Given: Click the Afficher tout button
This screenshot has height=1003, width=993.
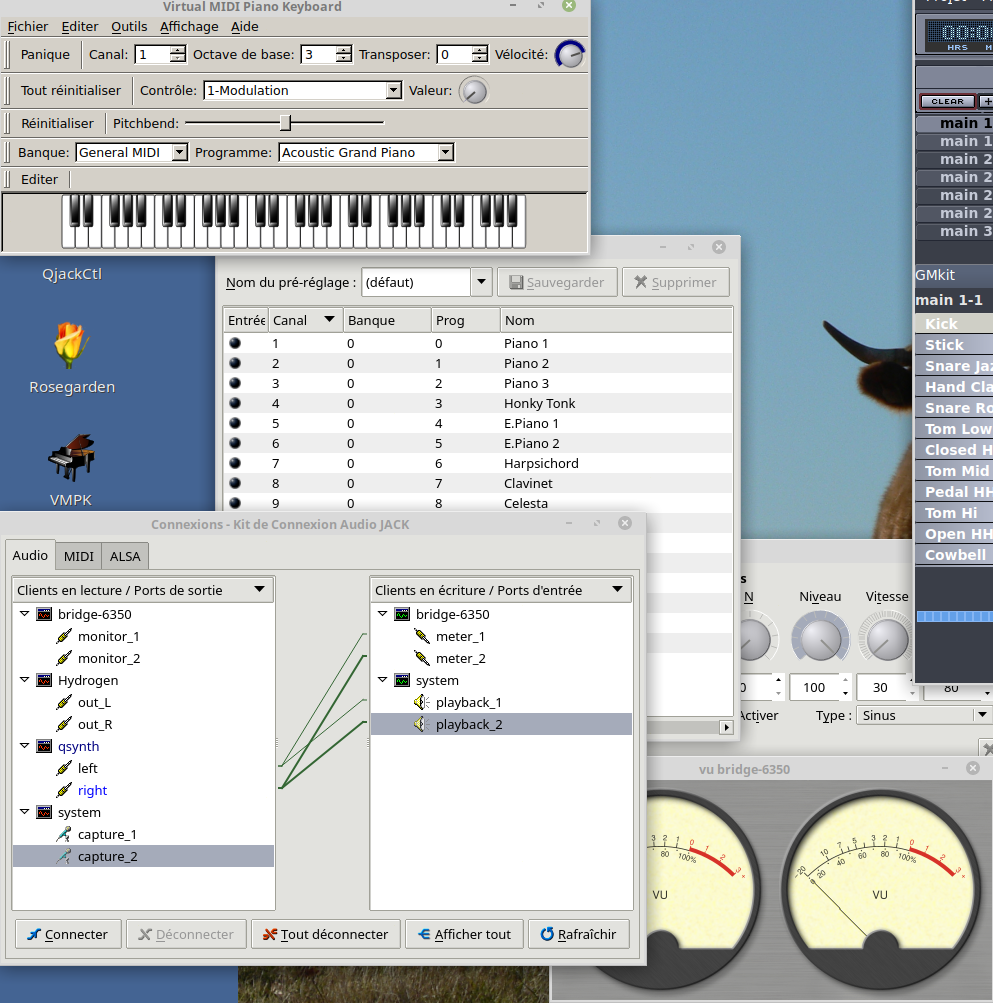Looking at the screenshot, I should pyautogui.click(x=465, y=935).
